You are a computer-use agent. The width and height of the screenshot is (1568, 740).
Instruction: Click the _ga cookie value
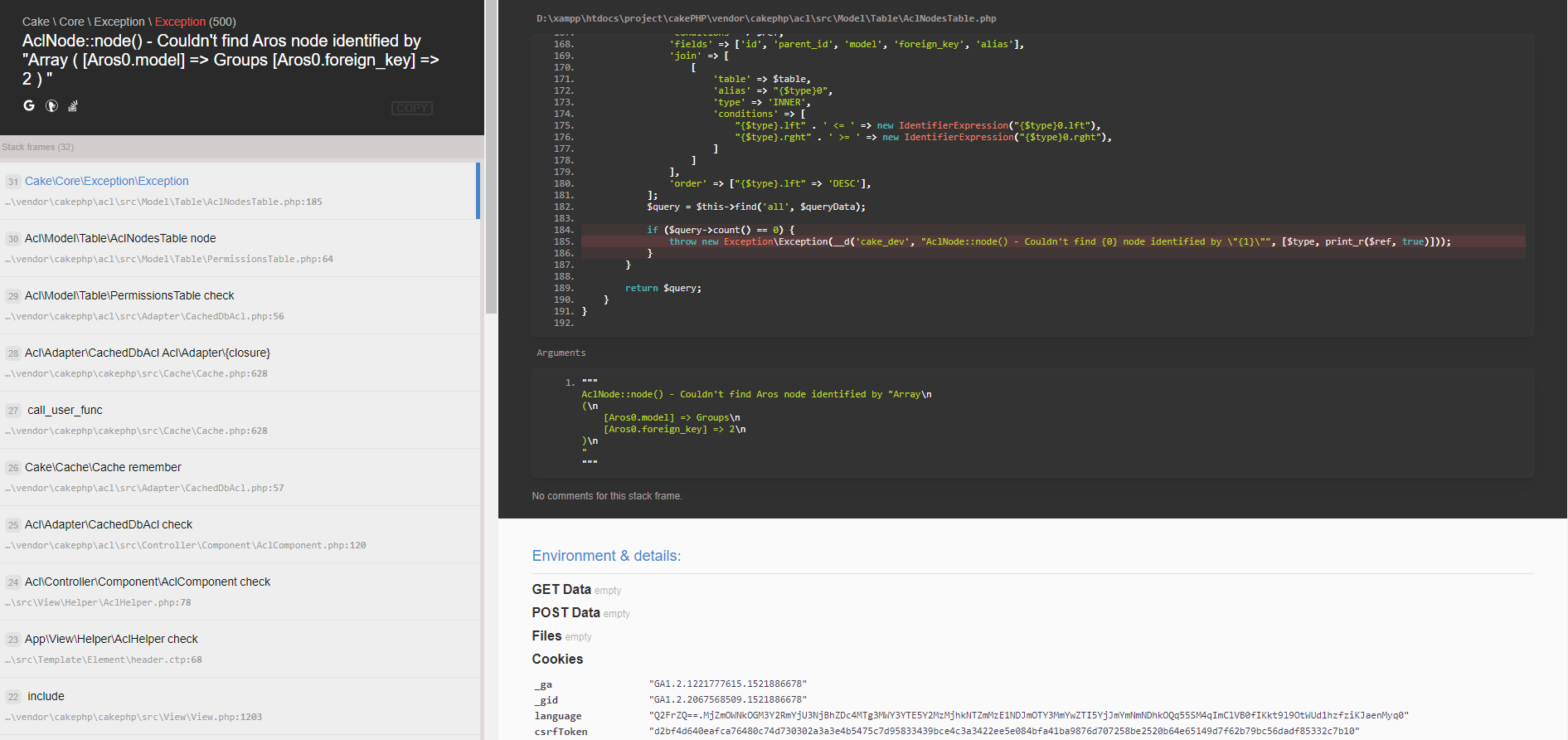pos(728,684)
